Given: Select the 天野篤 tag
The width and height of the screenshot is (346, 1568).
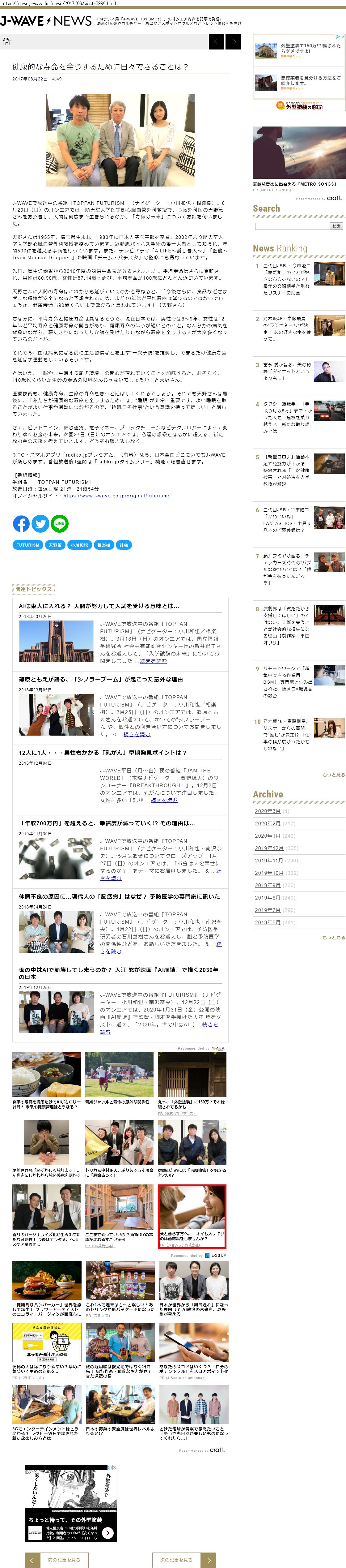Looking at the screenshot, I should (55, 545).
